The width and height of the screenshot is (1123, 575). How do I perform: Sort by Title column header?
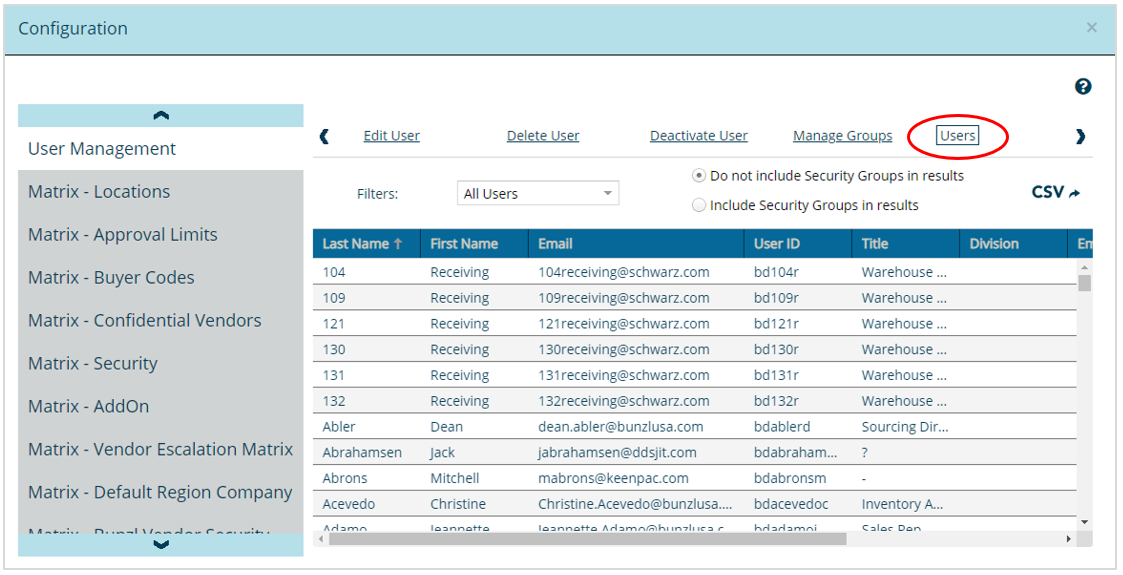[905, 244]
